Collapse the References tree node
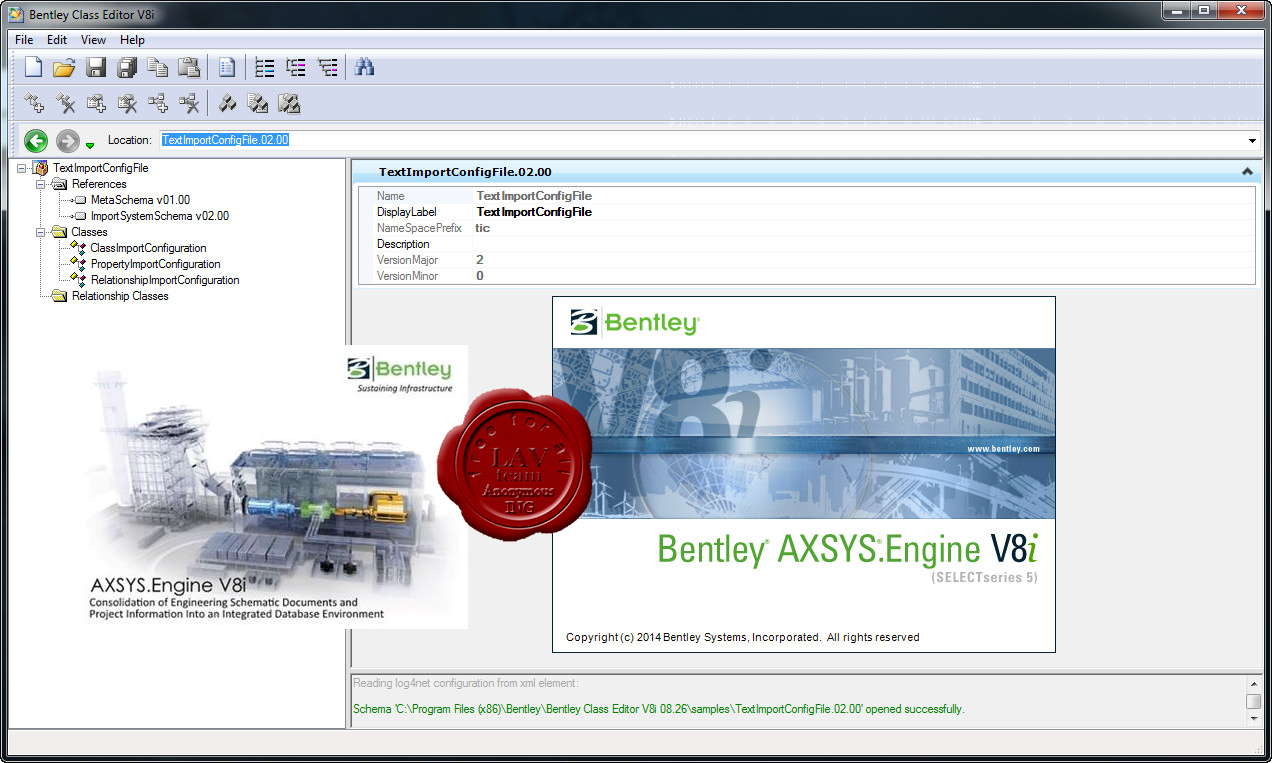This screenshot has height=763, width=1272. (x=41, y=184)
